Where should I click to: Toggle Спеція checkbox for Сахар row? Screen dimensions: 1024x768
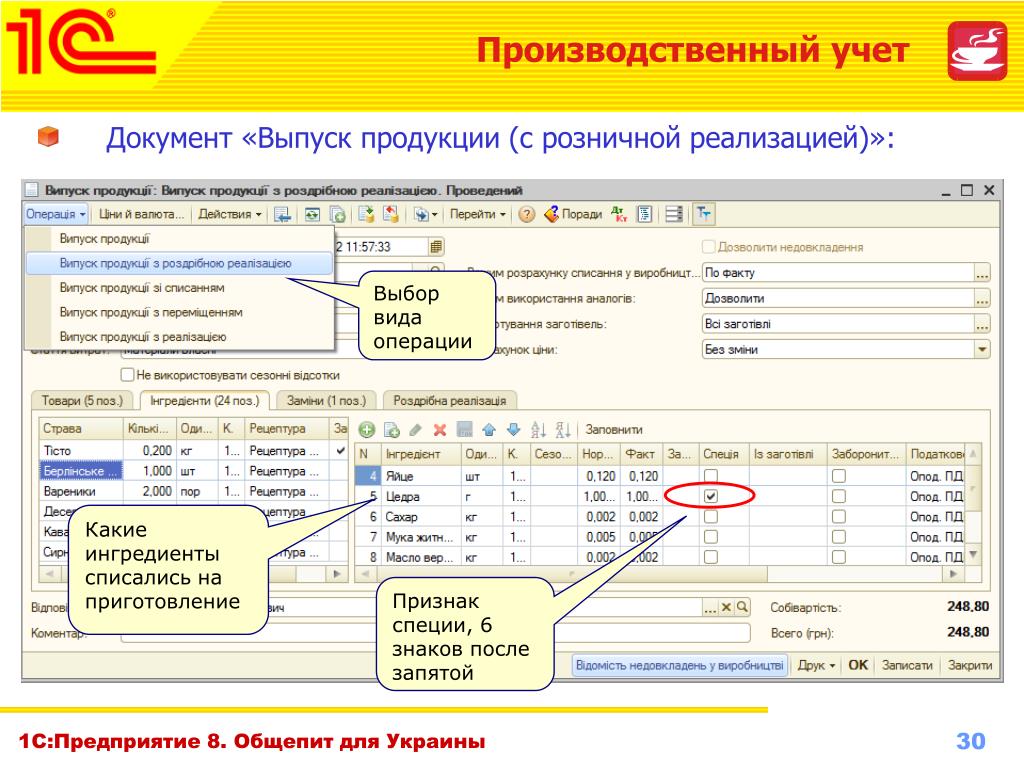point(711,517)
